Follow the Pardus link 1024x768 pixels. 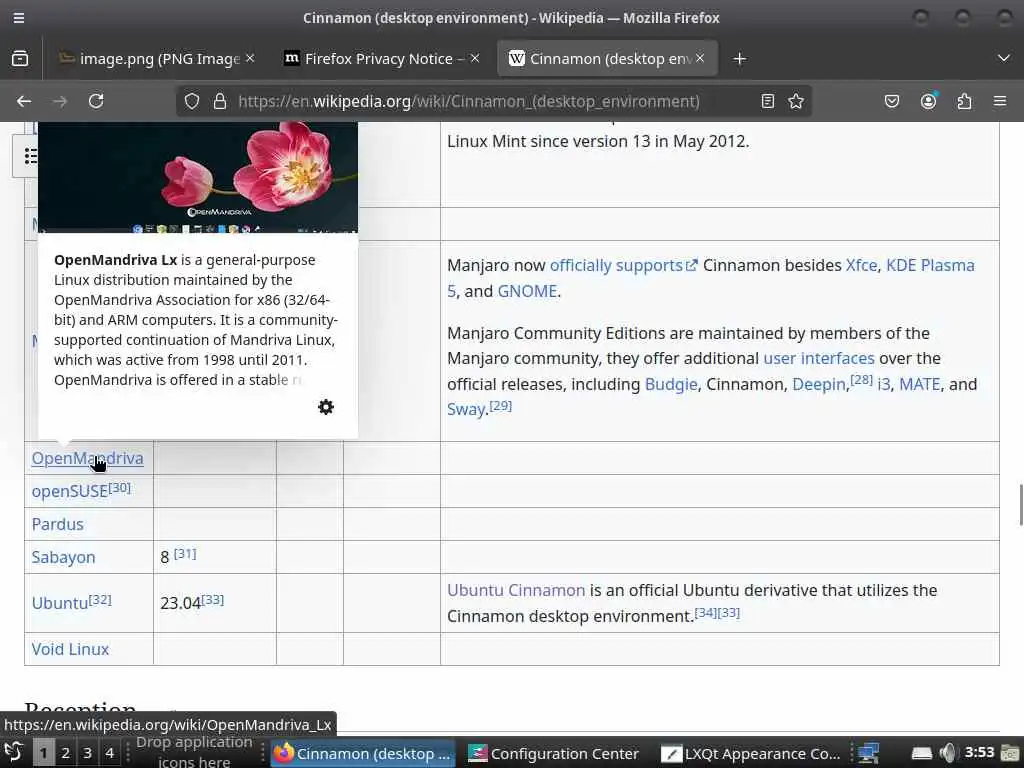click(57, 524)
